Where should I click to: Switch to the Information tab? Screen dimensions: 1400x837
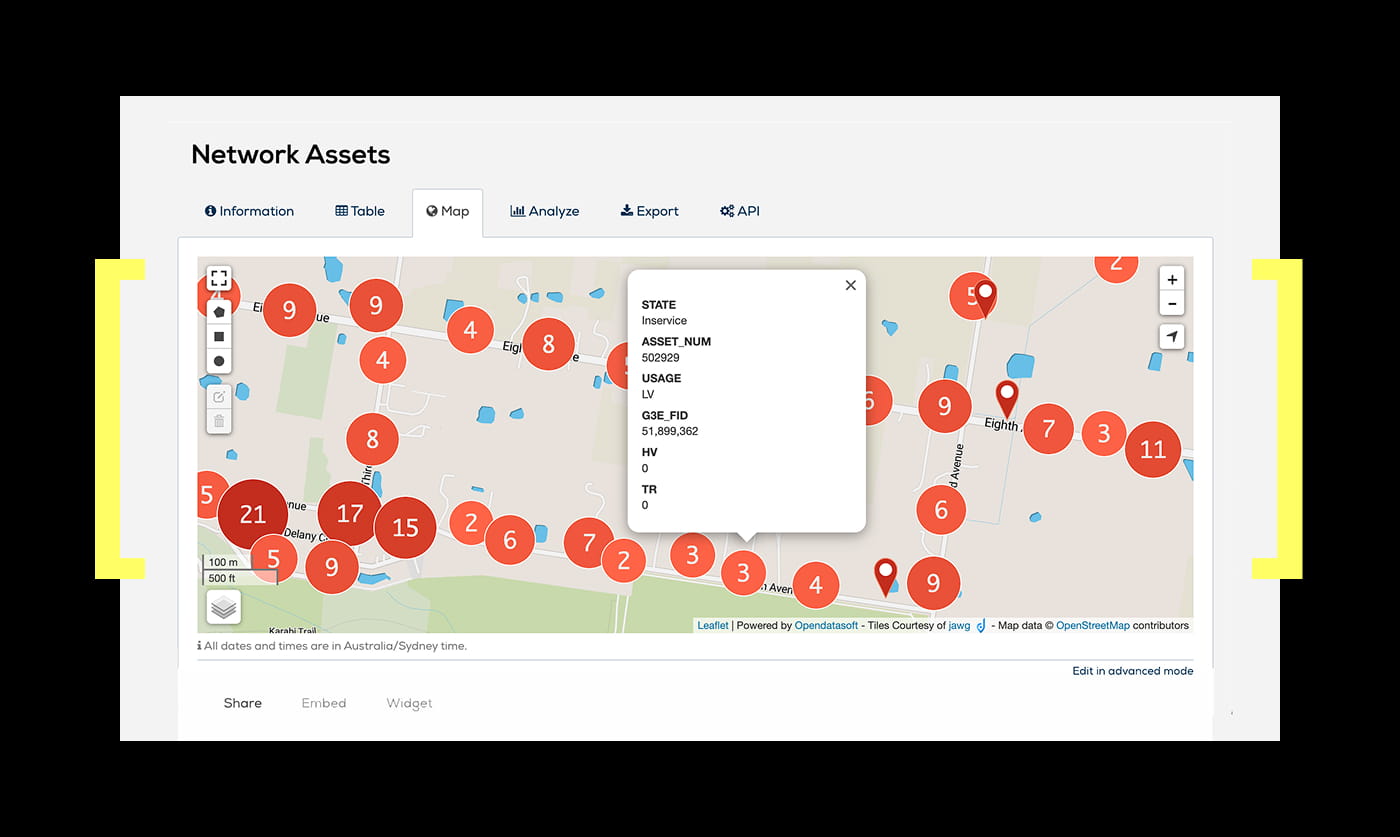[249, 211]
